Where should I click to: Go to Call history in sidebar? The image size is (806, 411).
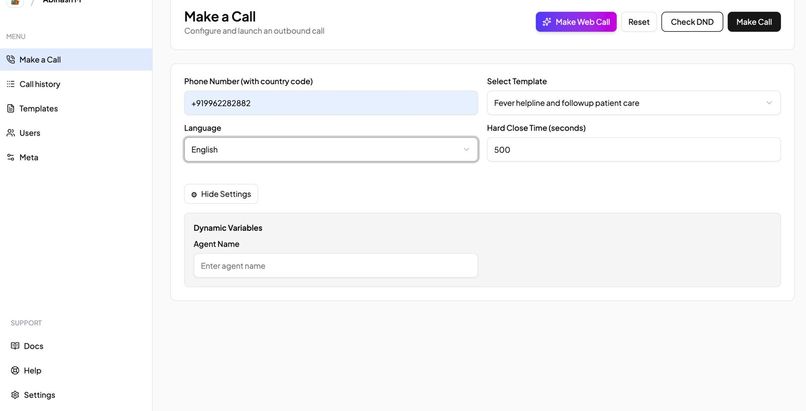(76, 84)
